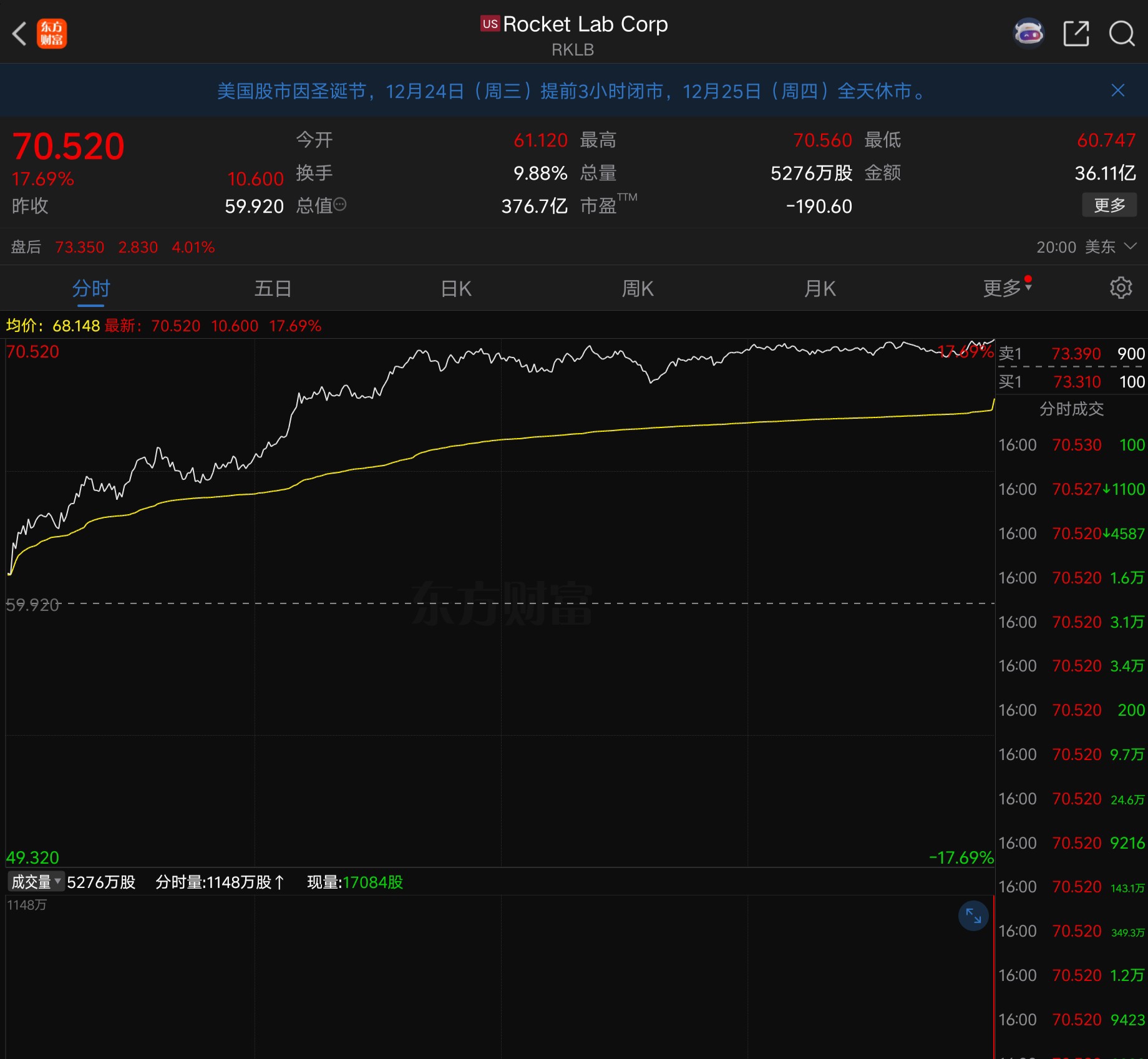Tap the 金额 value 36.11亿
The height and width of the screenshot is (1059, 1148).
pos(1105,173)
